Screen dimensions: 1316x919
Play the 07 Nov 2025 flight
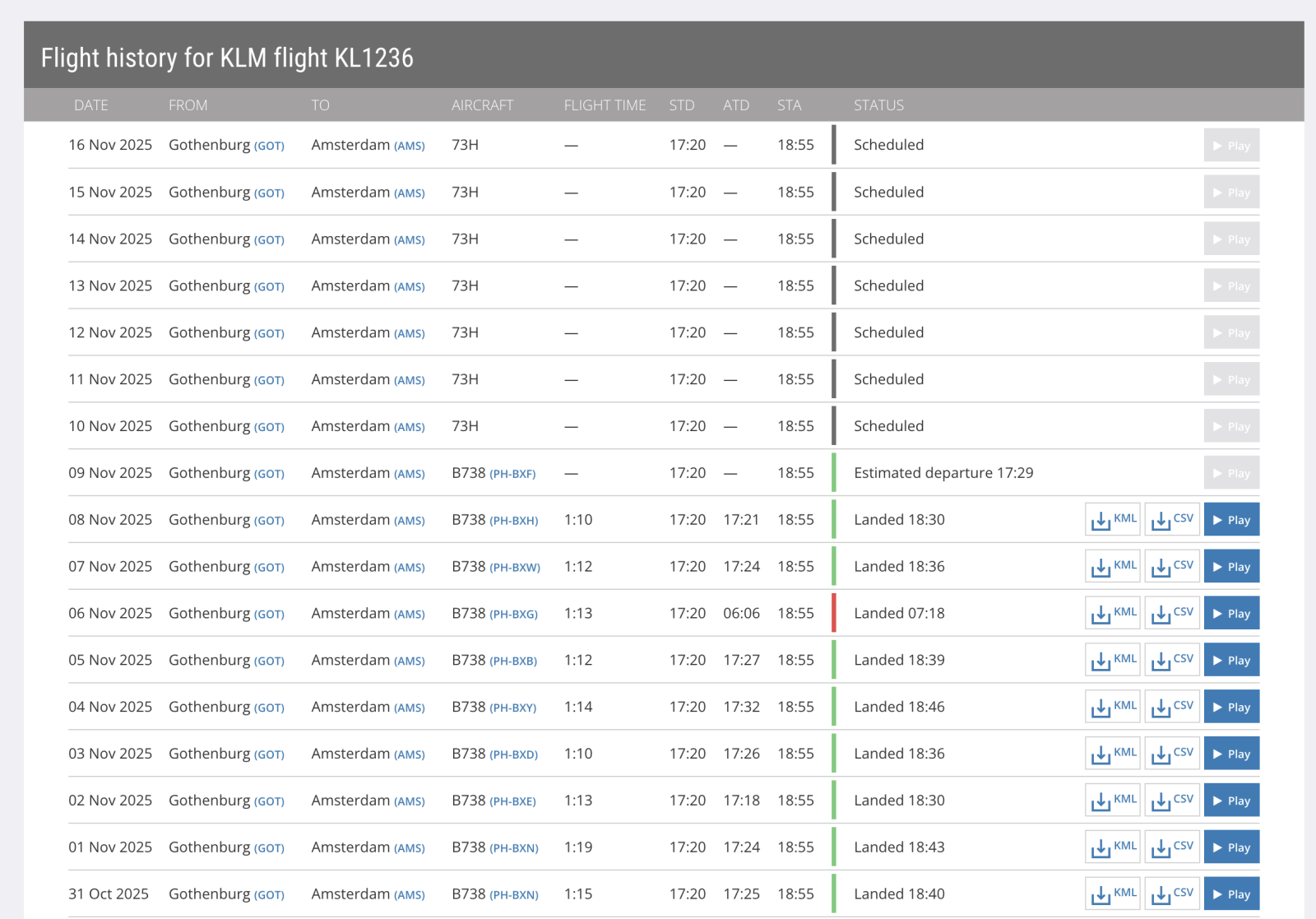tap(1231, 567)
